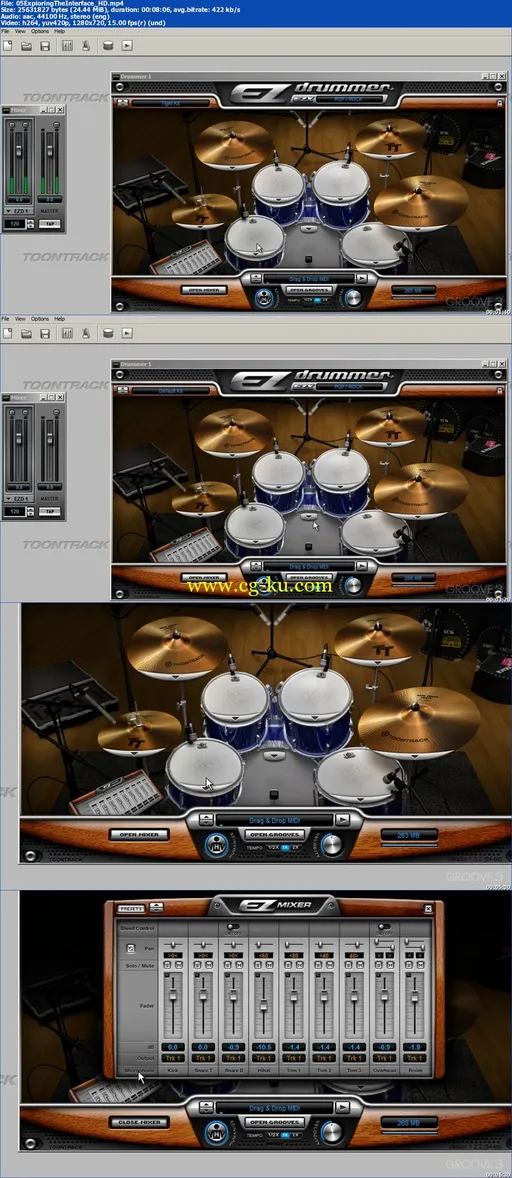This screenshot has width=512, height=1178.
Task: Click metronome icon in Default Kit frame toolbar
Action: point(86,333)
